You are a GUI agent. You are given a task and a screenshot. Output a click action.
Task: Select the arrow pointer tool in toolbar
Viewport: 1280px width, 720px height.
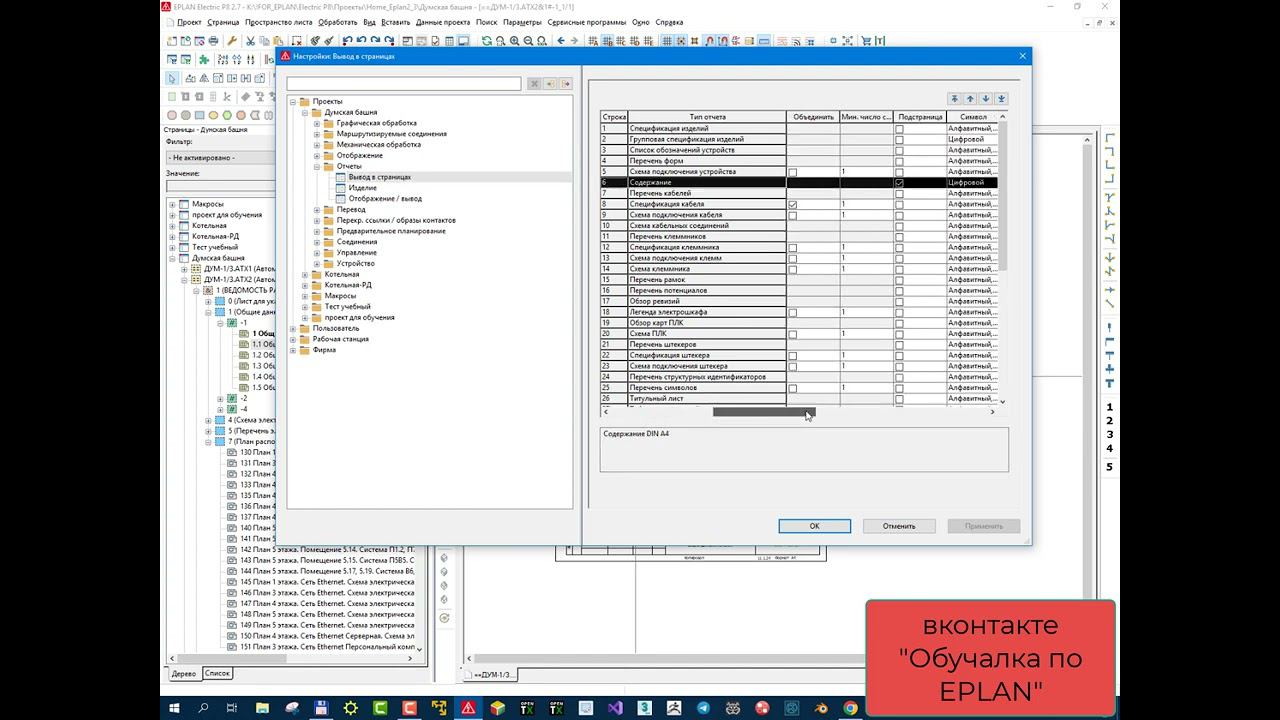pos(172,78)
